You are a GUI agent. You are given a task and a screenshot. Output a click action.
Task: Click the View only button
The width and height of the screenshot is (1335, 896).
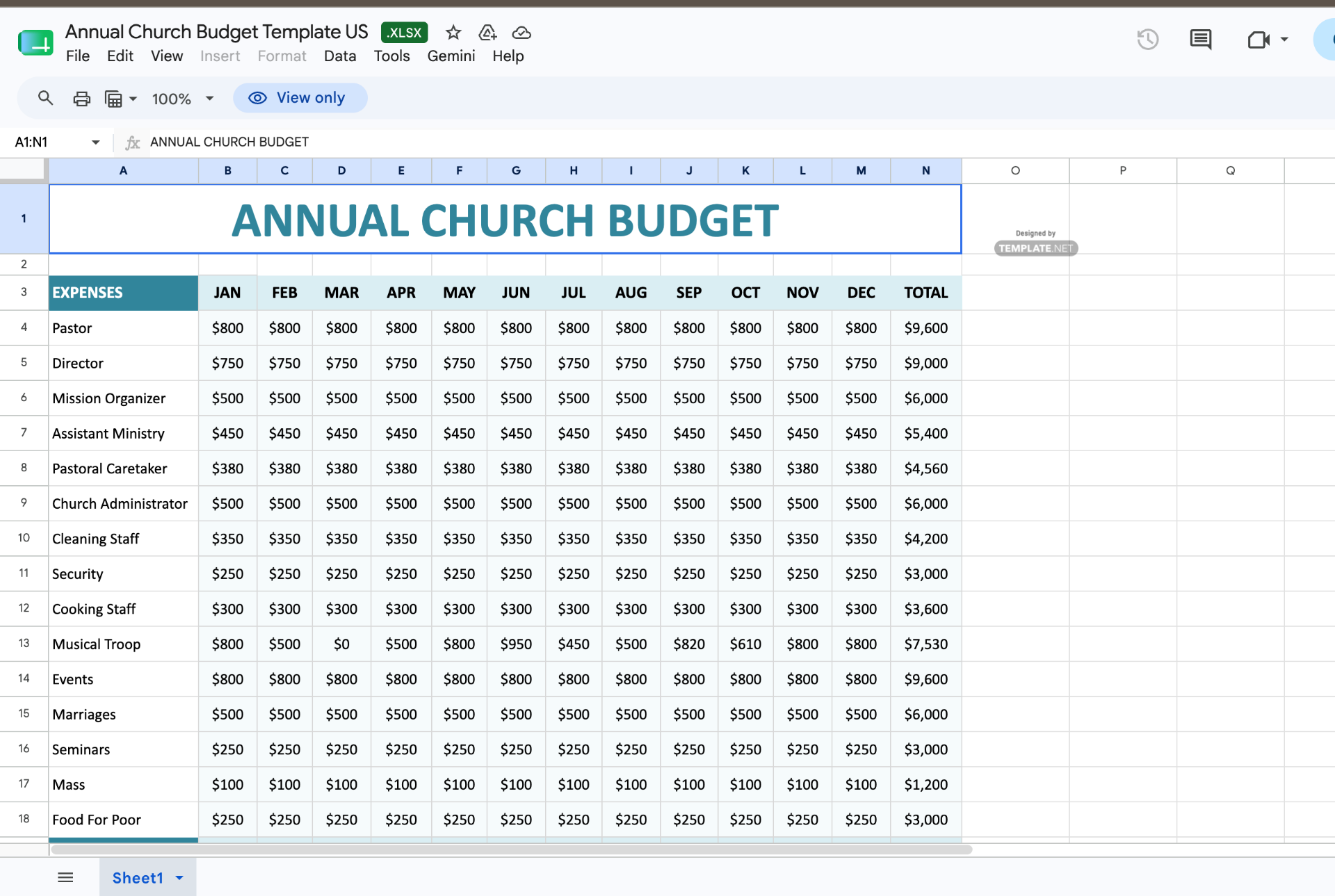tap(300, 98)
